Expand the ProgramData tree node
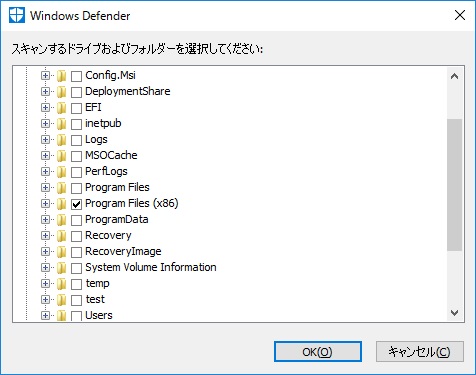 click(x=45, y=219)
